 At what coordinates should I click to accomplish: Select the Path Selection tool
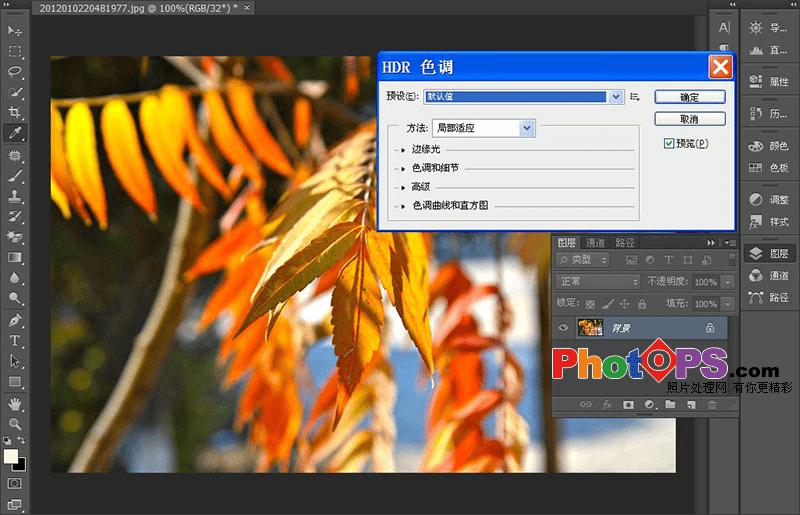(x=15, y=361)
